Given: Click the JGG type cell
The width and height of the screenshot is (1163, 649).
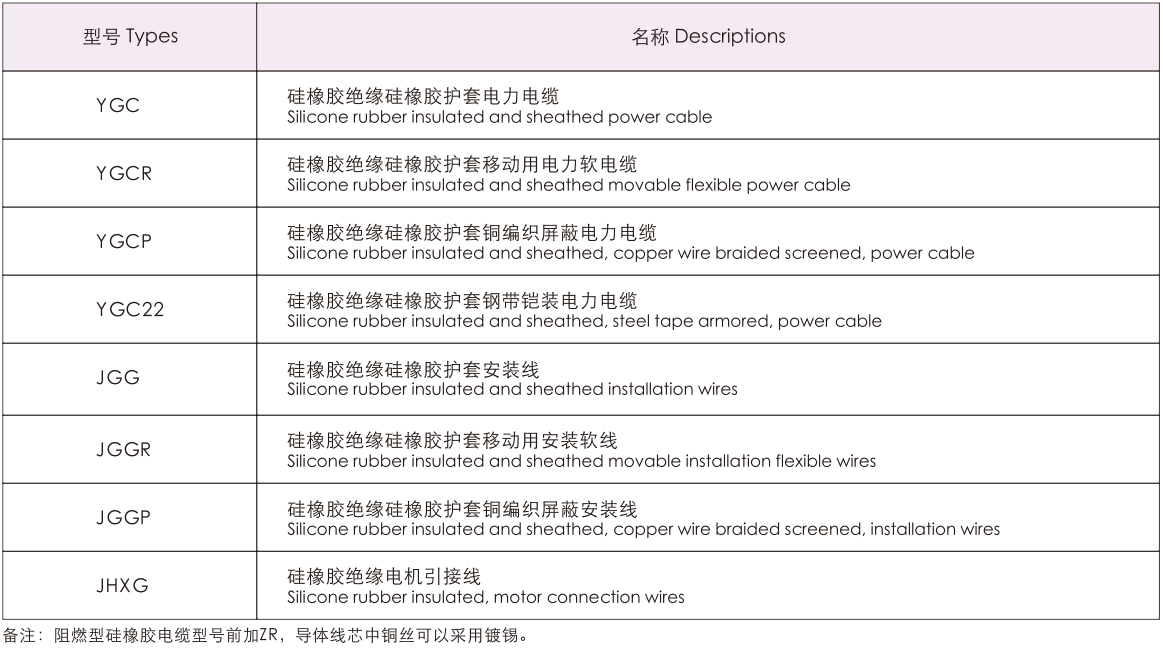Looking at the screenshot, I should click(118, 378).
